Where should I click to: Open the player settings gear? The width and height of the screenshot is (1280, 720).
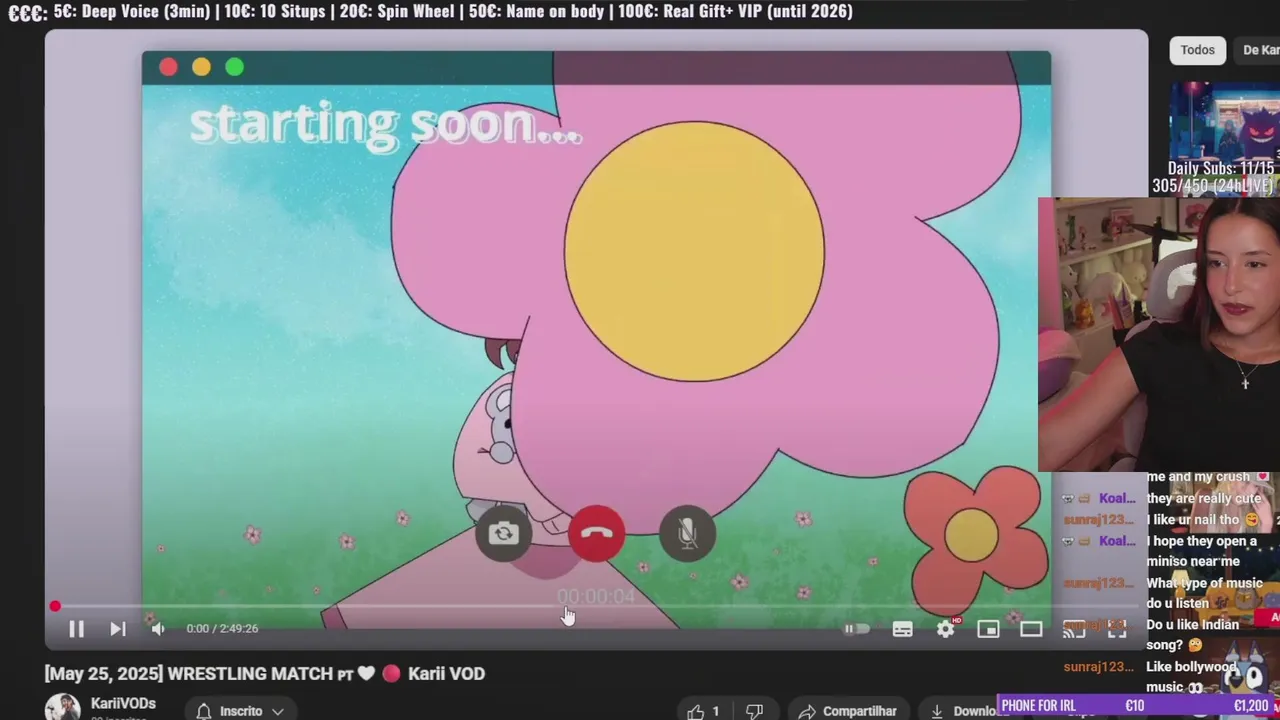[946, 629]
